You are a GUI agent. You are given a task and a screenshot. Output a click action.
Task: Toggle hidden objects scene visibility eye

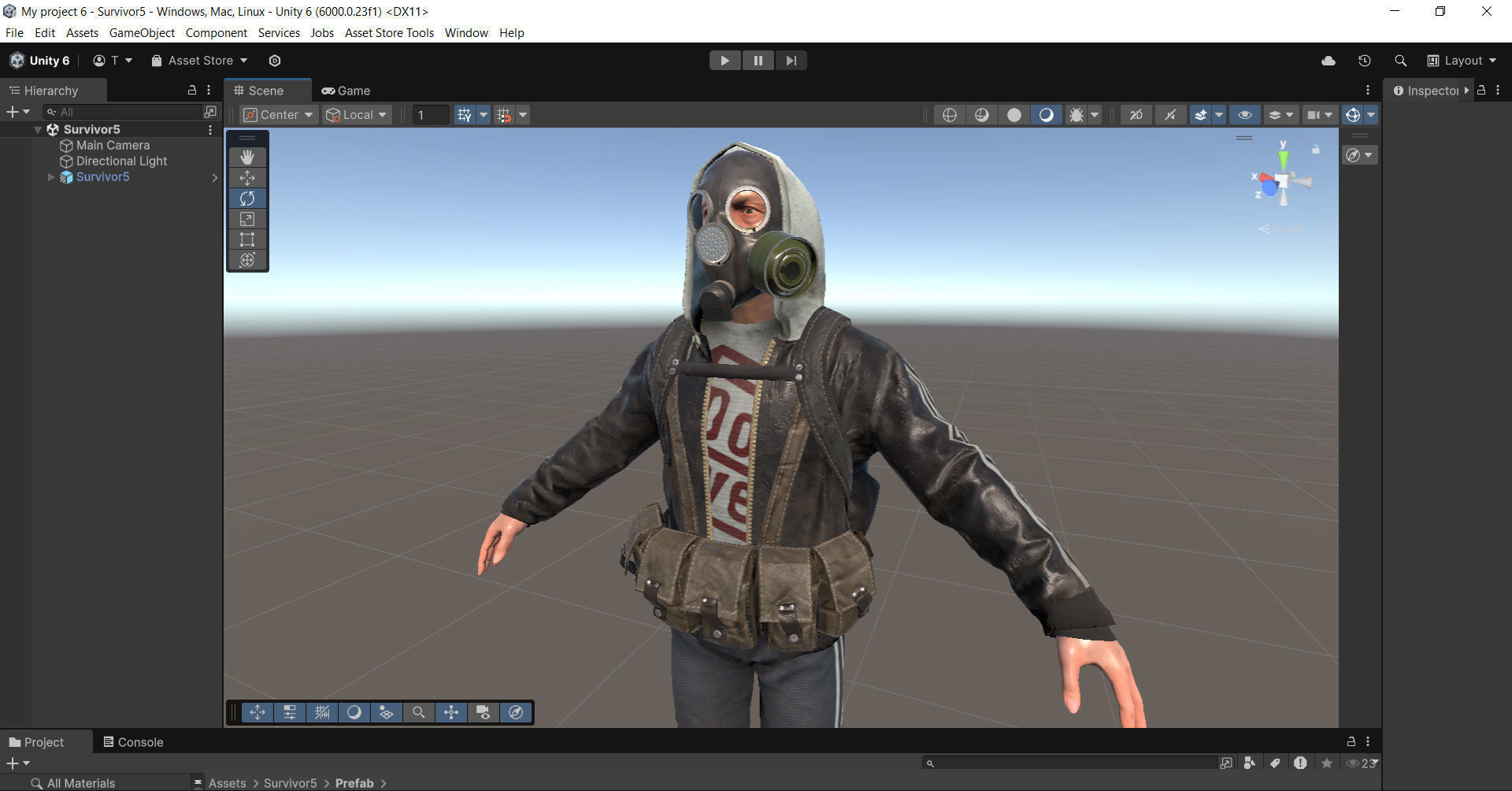1245,115
